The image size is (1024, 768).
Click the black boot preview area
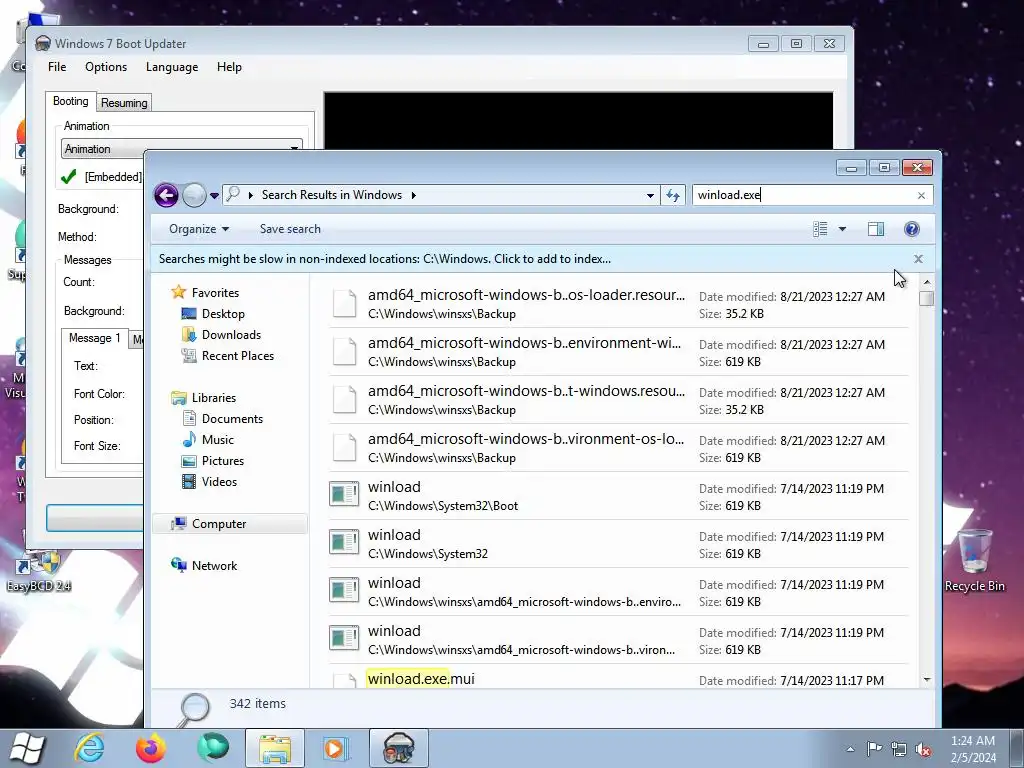point(578,121)
